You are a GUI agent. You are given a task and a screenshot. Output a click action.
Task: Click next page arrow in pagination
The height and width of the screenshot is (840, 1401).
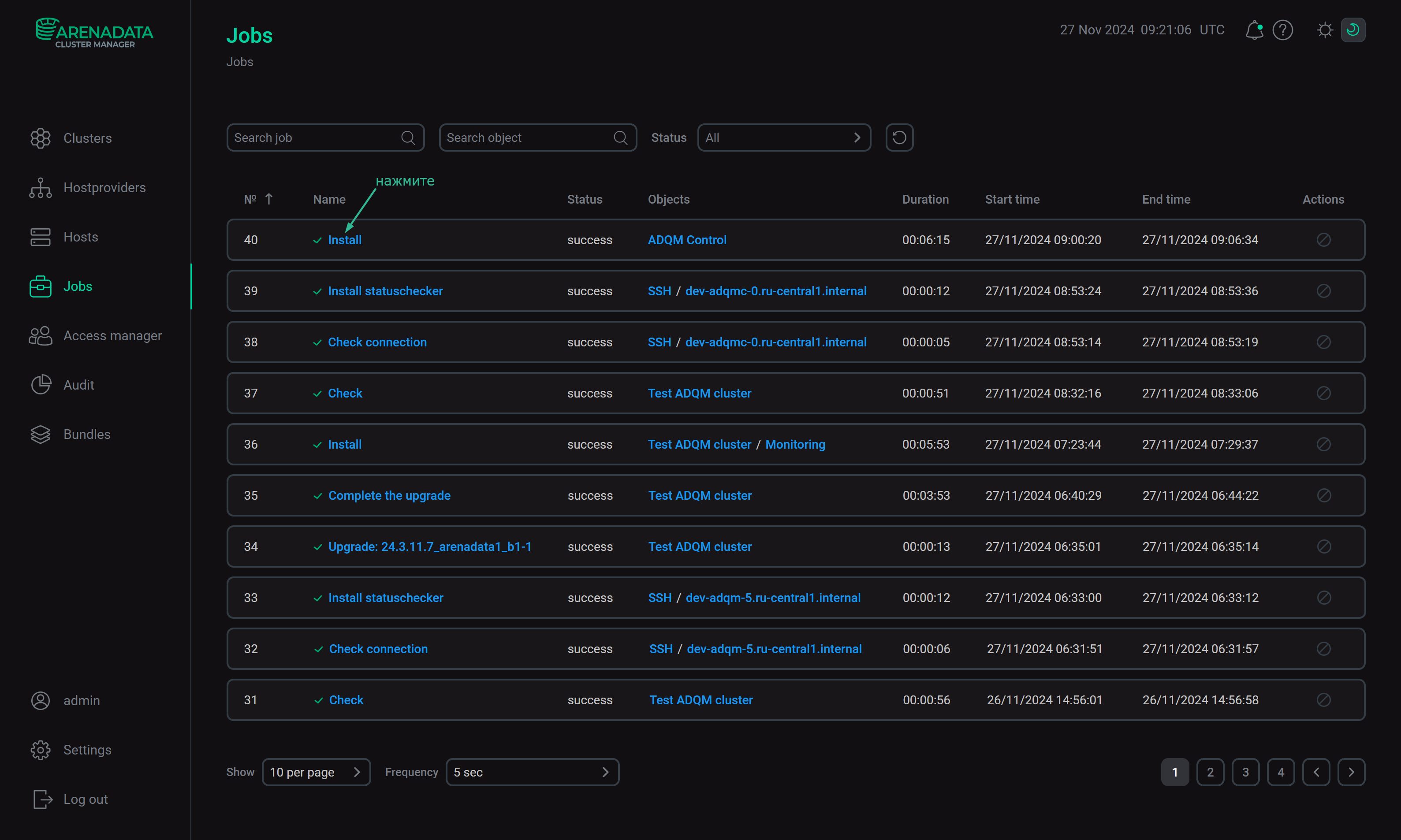pyautogui.click(x=1351, y=772)
